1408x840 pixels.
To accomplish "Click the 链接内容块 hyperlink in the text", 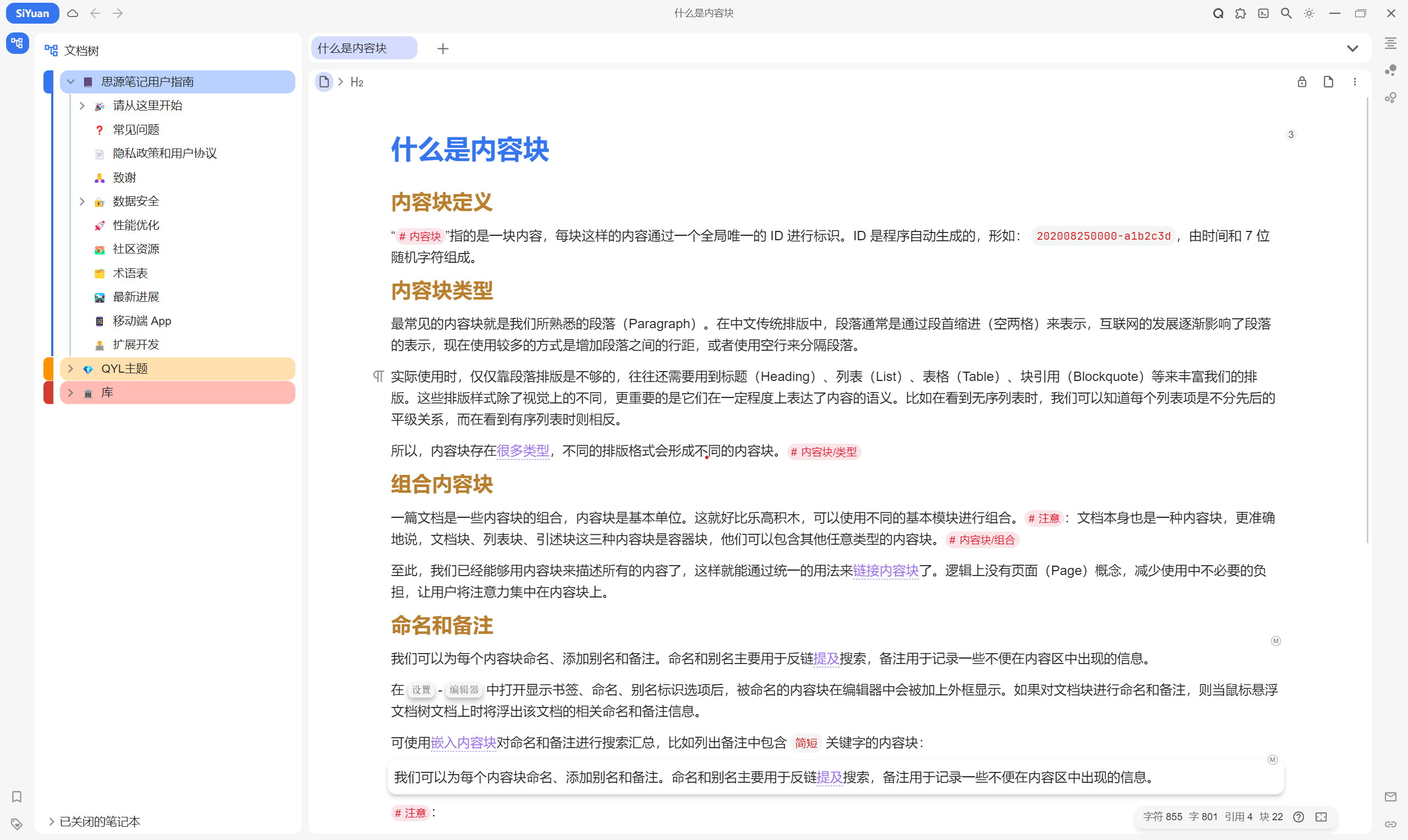I will [x=886, y=571].
